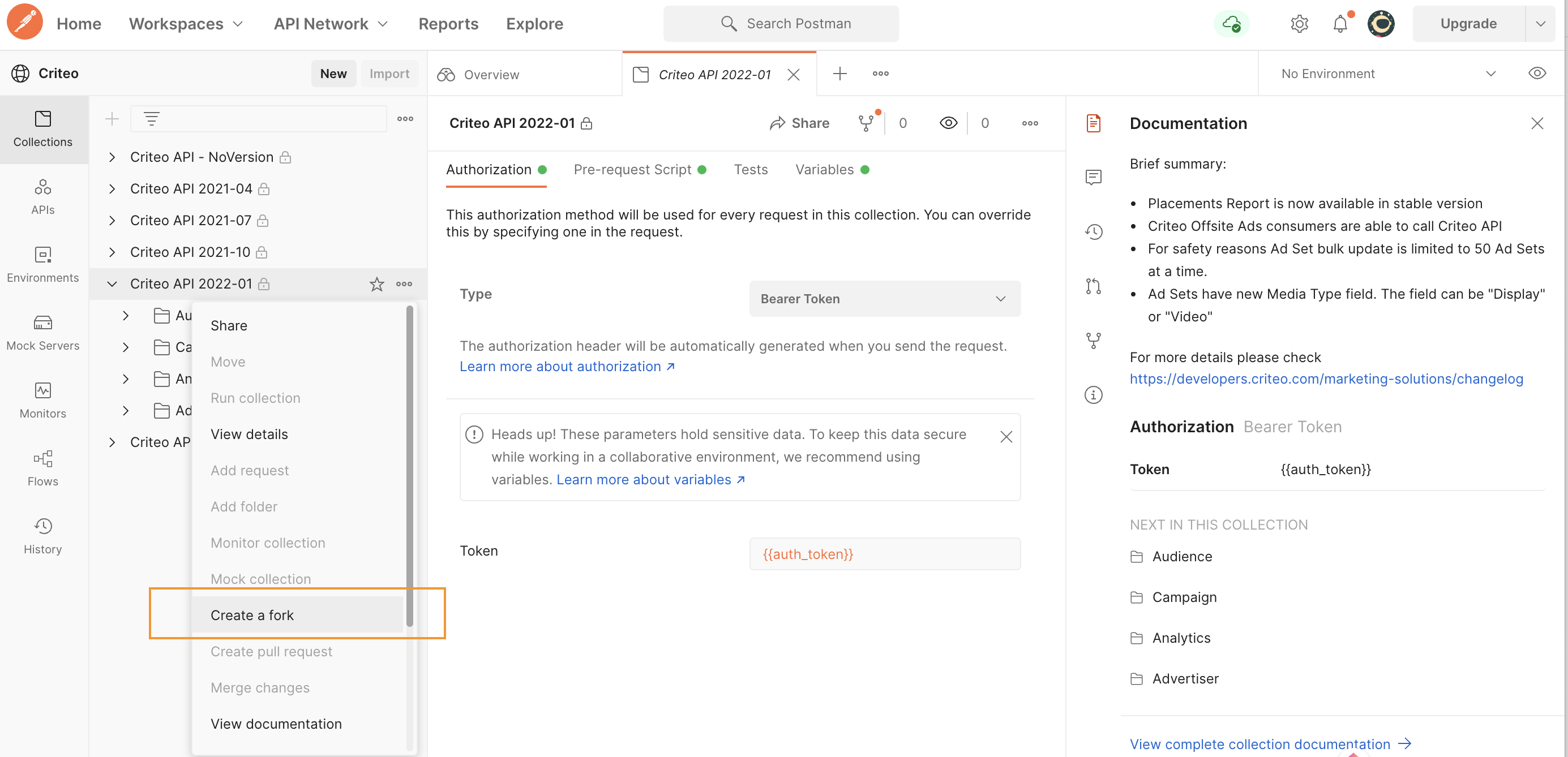Close the Criteo API 2022-01 tab
1568x757 pixels.
[793, 74]
